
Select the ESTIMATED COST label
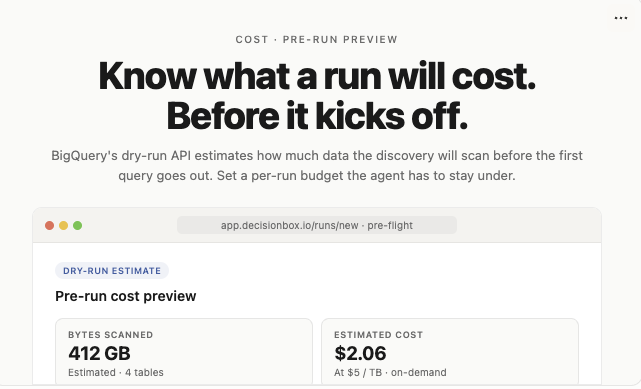pyautogui.click(x=378, y=335)
